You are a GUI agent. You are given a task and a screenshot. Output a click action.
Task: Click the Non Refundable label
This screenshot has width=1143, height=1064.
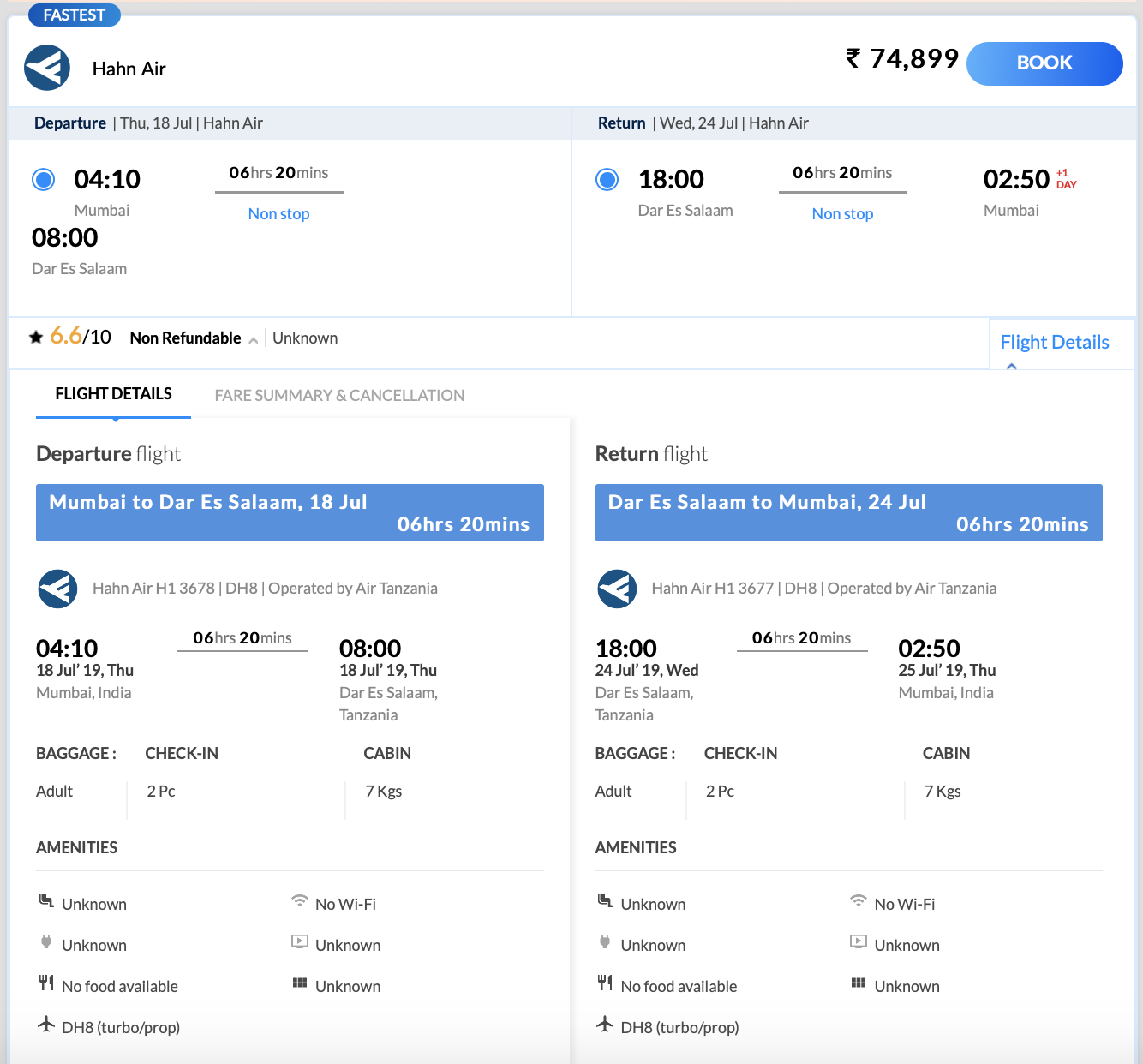point(185,338)
